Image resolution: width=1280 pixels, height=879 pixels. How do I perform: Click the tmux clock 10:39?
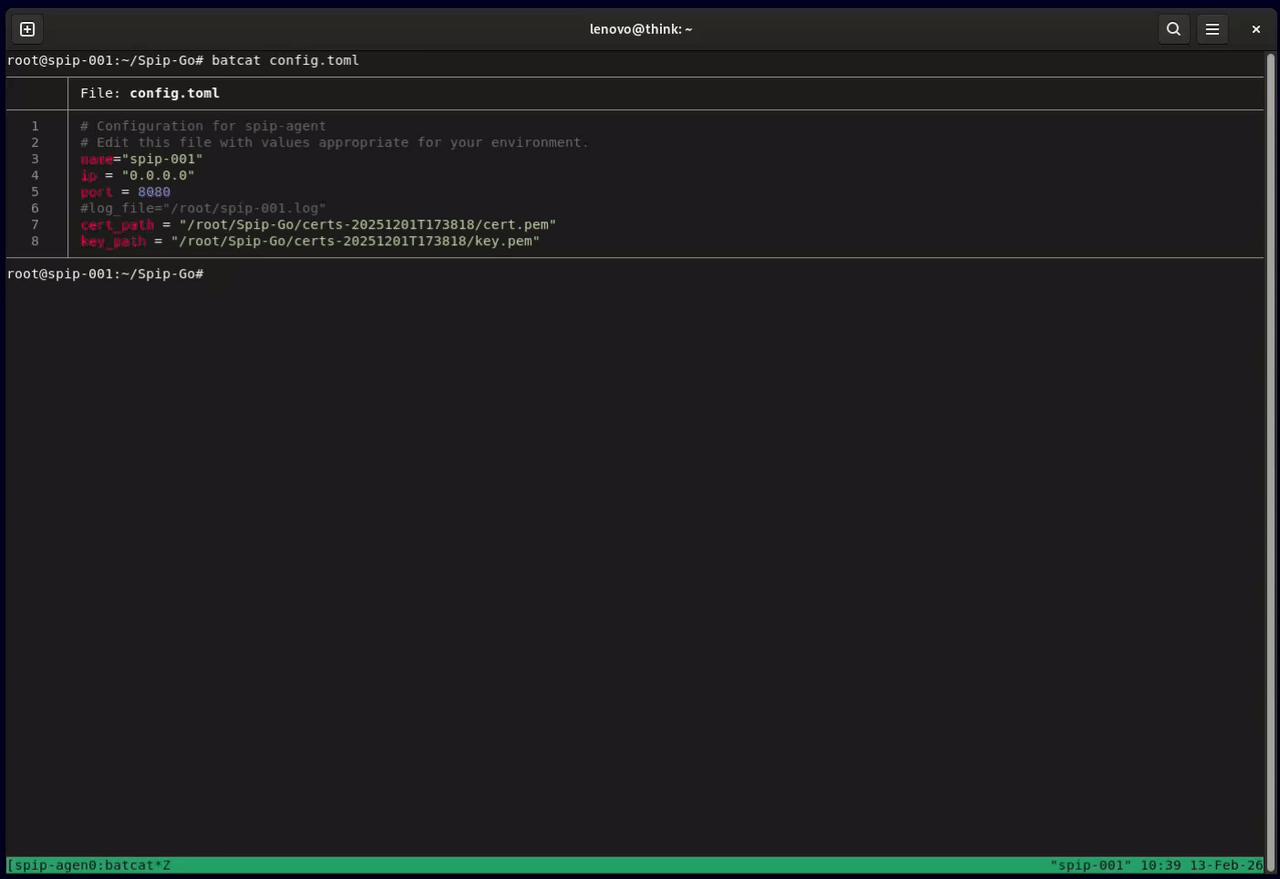[x=1160, y=865]
